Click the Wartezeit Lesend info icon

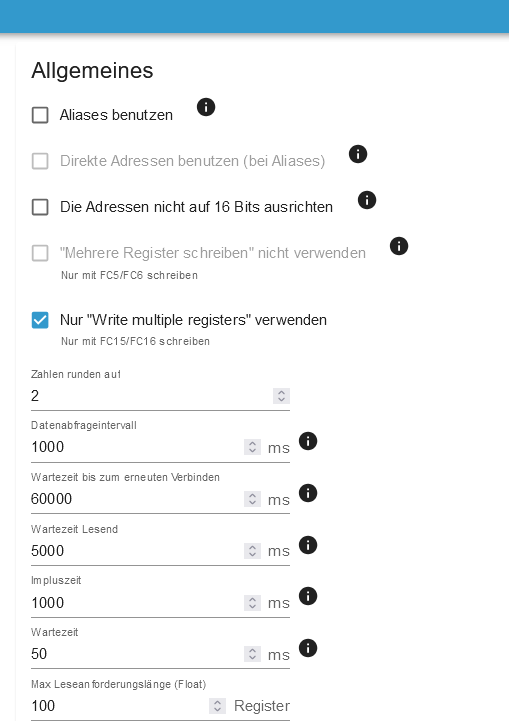[308, 545]
